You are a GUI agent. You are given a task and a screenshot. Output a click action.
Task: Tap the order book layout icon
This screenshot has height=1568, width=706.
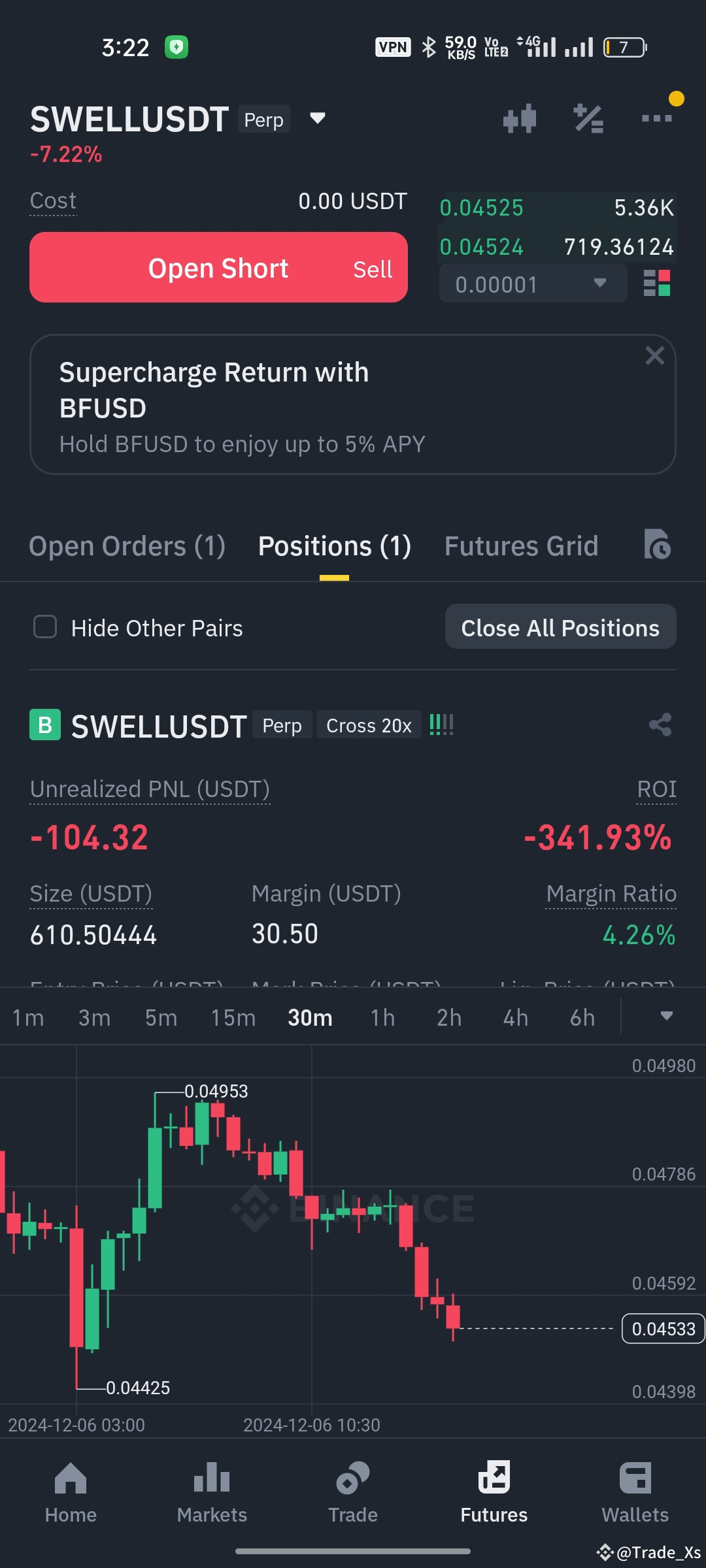pyautogui.click(x=657, y=284)
